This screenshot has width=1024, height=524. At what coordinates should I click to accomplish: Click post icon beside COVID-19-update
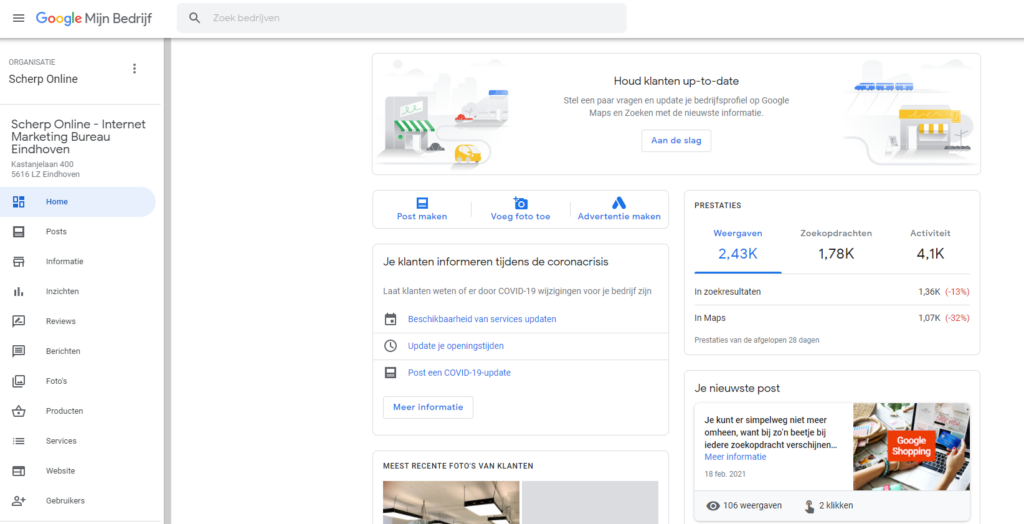coord(390,373)
